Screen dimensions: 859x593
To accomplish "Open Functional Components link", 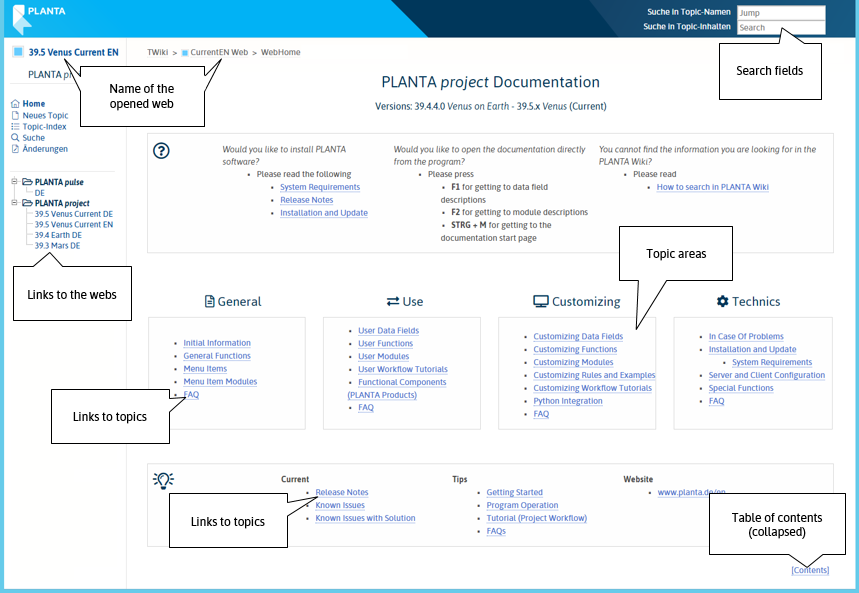I will pyautogui.click(x=402, y=382).
